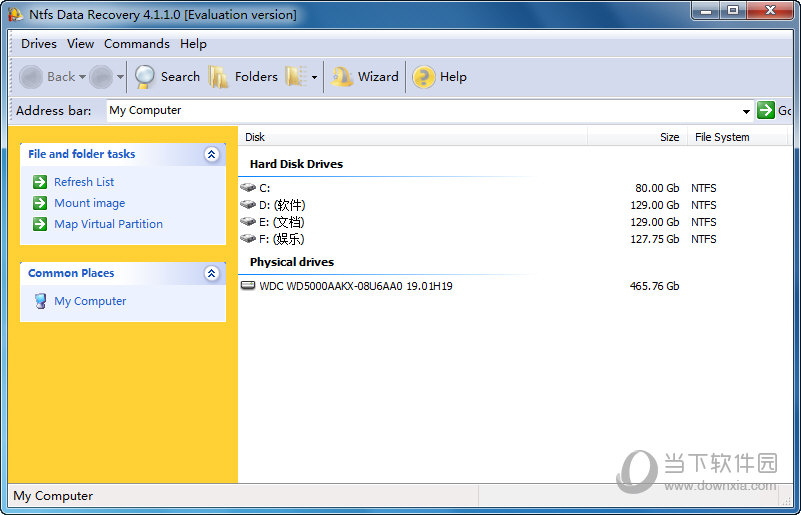The height and width of the screenshot is (515, 801).
Task: Open the Commands menu
Action: tap(137, 44)
